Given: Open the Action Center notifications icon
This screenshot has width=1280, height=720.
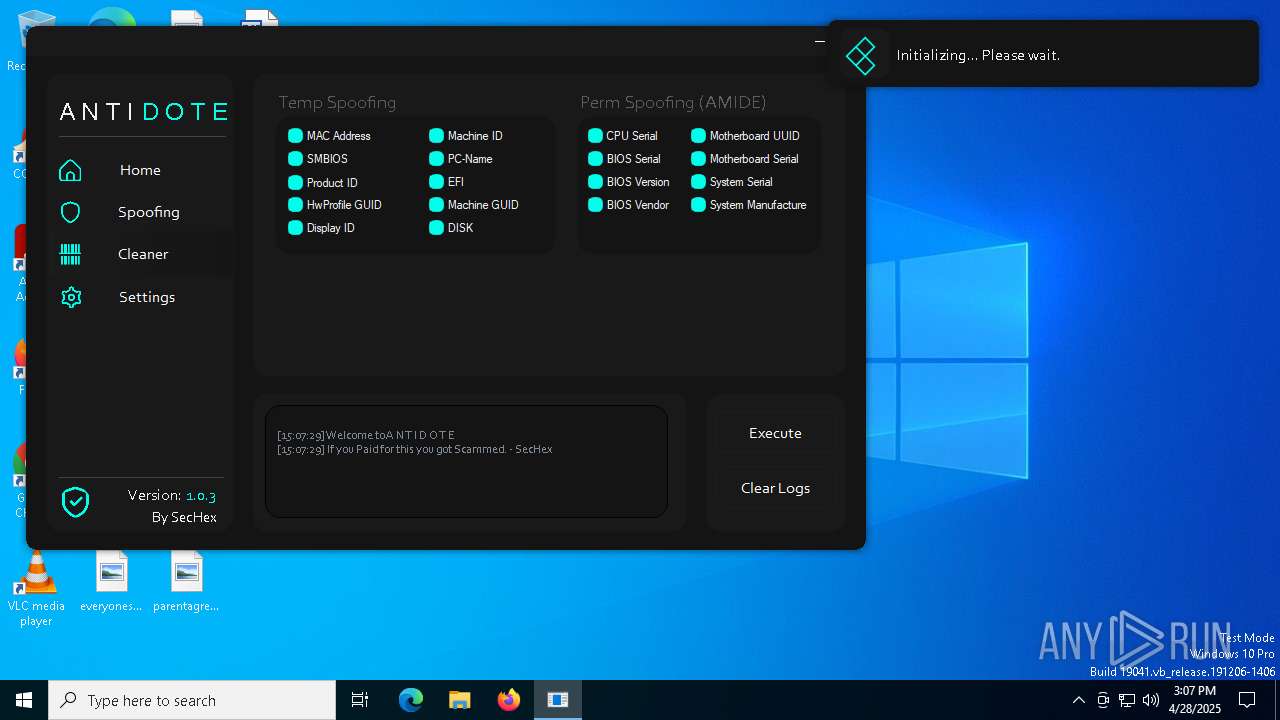Looking at the screenshot, I should click(1247, 700).
